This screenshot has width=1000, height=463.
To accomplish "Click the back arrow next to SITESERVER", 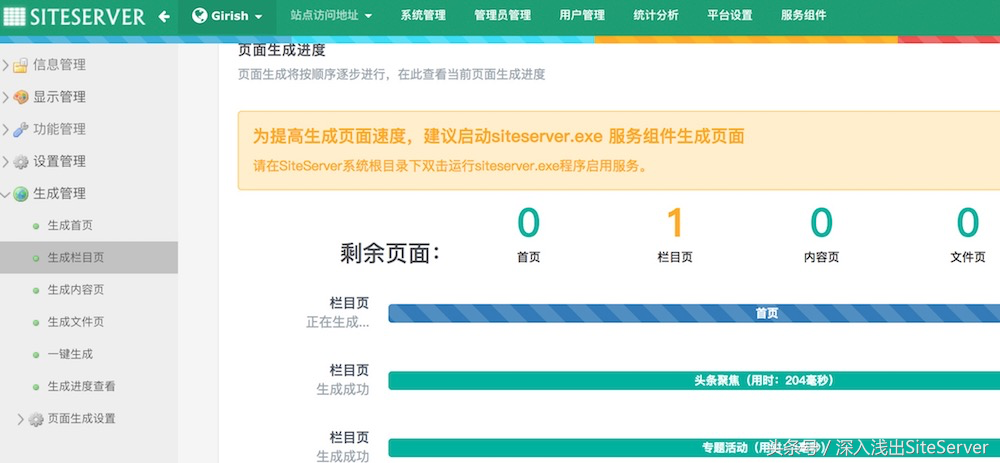I will [x=164, y=17].
